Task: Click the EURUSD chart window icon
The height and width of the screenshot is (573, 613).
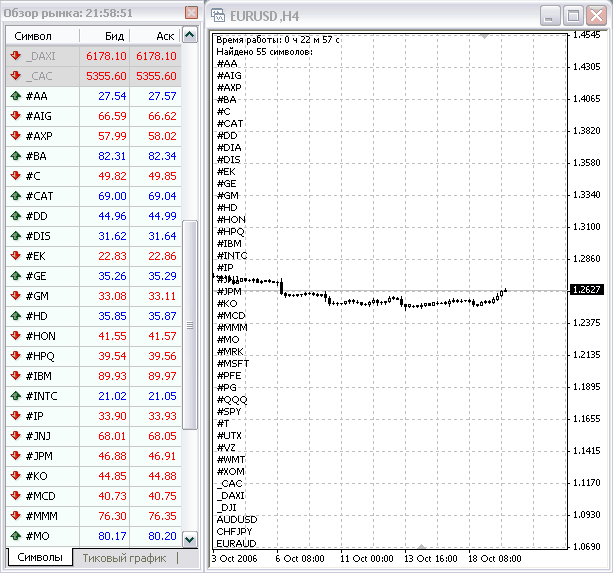Action: [218, 16]
